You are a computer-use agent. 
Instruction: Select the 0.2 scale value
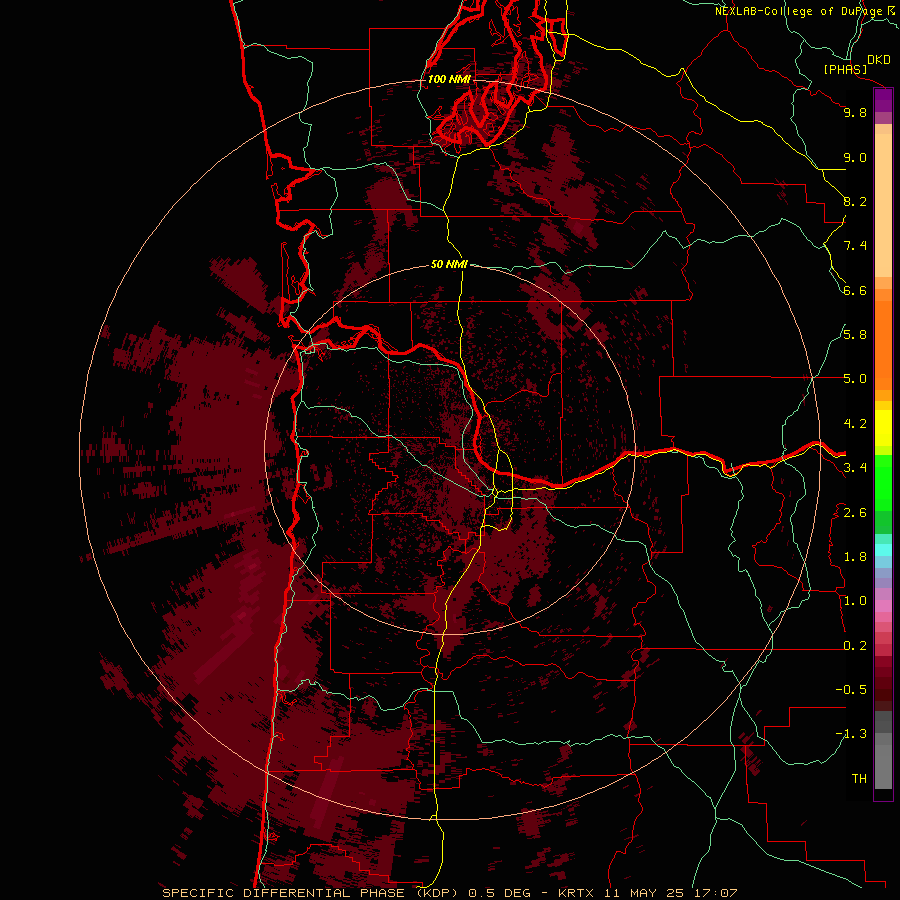(855, 646)
